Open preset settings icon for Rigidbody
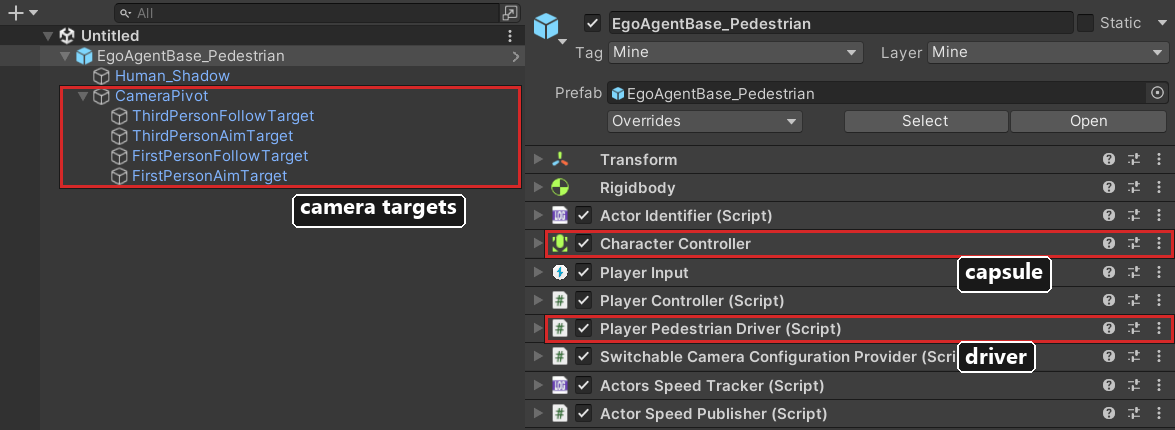This screenshot has width=1175, height=430. click(1134, 187)
